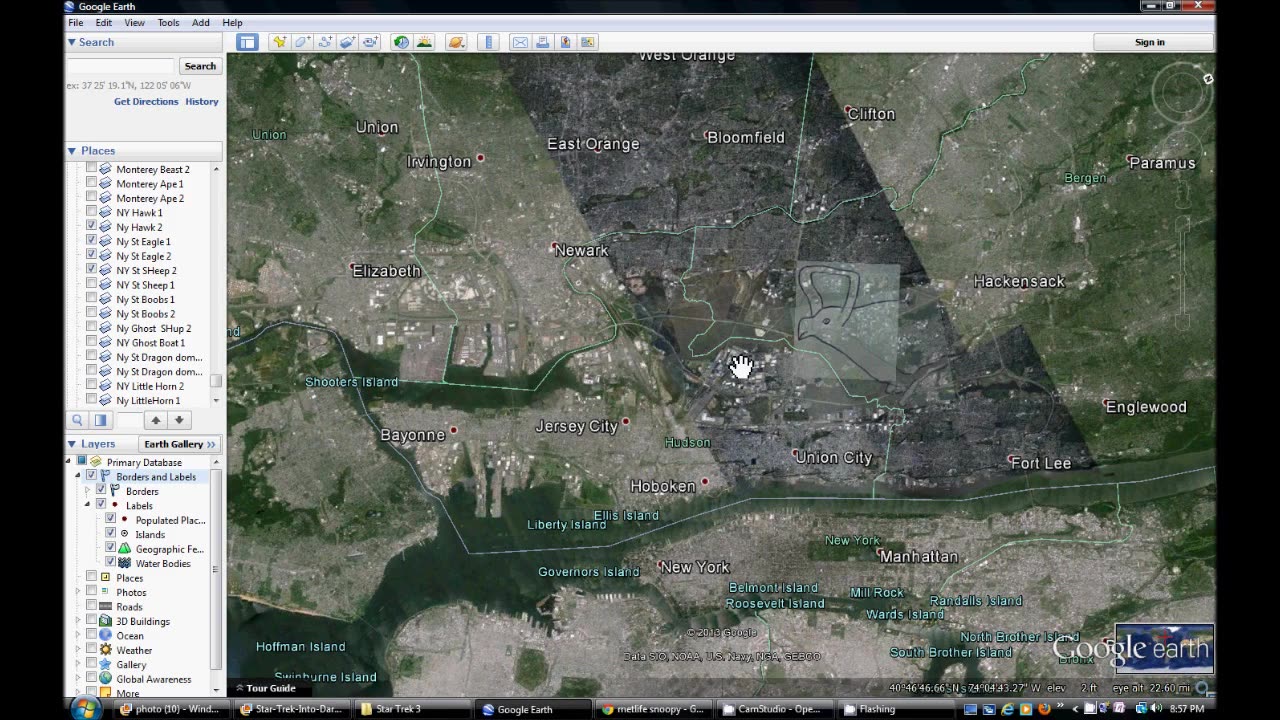Collapse the Labels tree in Layers

(89, 505)
